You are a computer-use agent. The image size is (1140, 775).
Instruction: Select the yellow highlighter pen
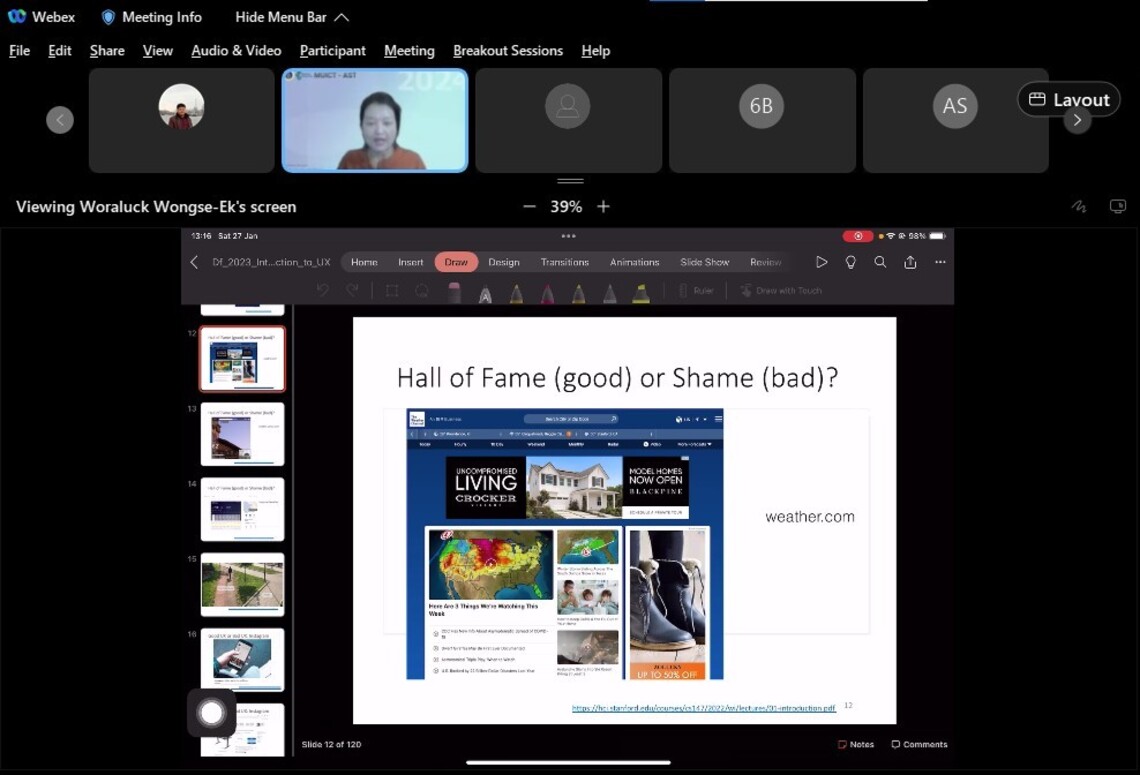[641, 292]
